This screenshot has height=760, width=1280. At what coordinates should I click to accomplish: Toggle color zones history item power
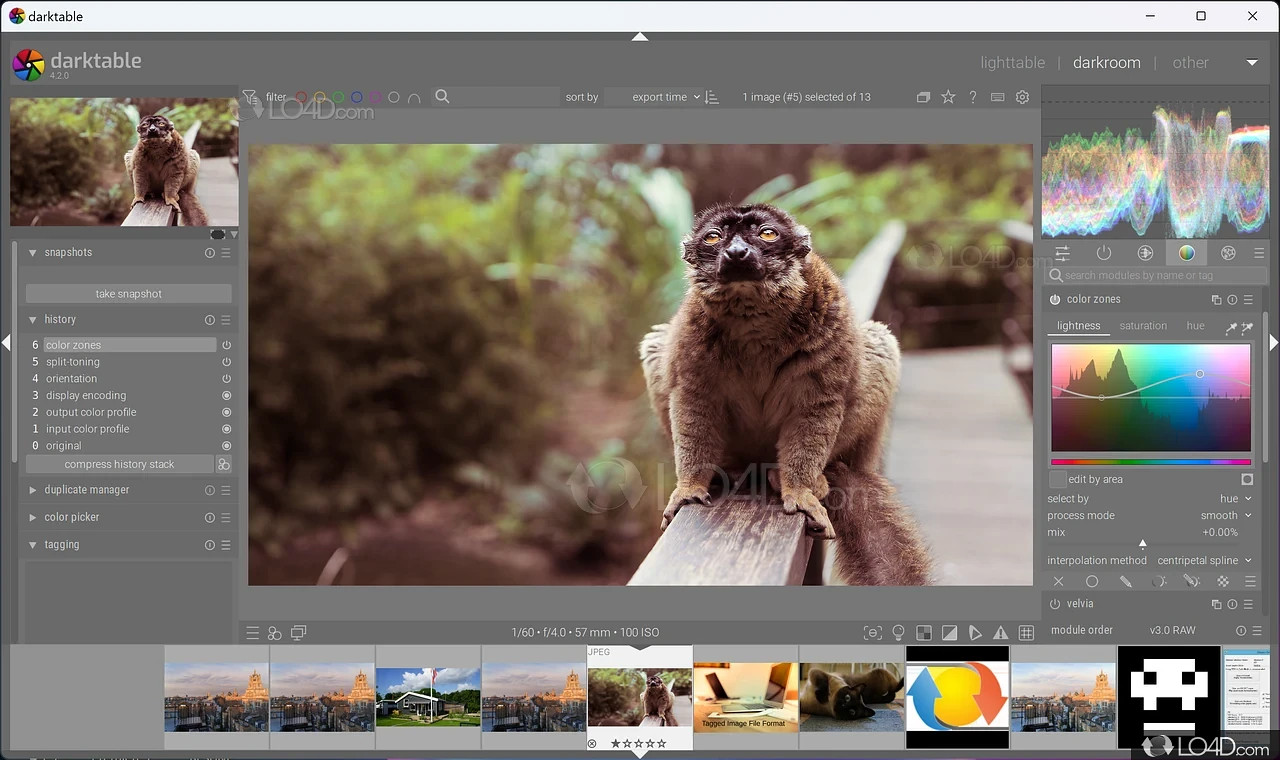[227, 345]
